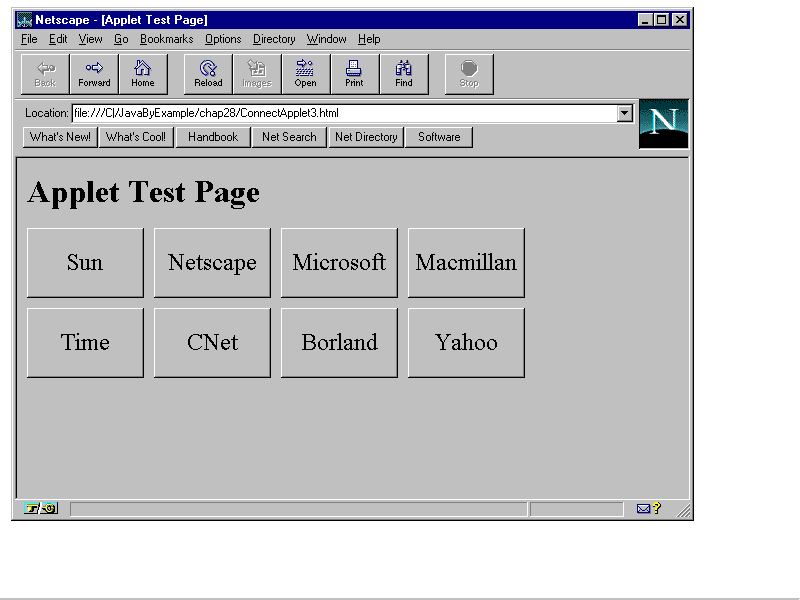
Task: Click the CNet applet button
Action: click(x=212, y=343)
